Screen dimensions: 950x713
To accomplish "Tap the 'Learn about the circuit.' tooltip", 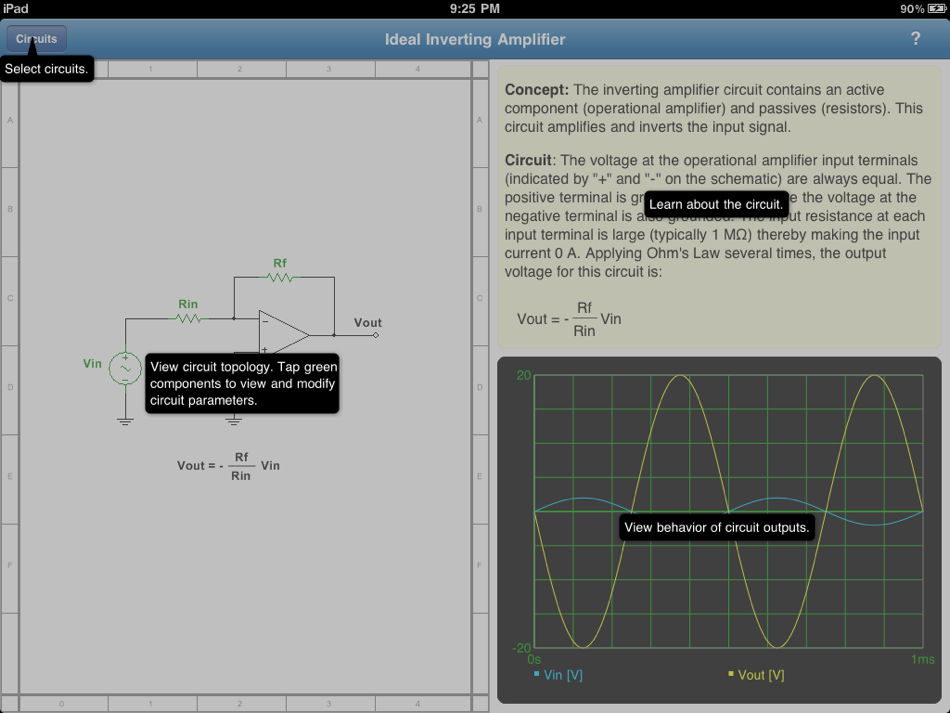I will [x=716, y=204].
